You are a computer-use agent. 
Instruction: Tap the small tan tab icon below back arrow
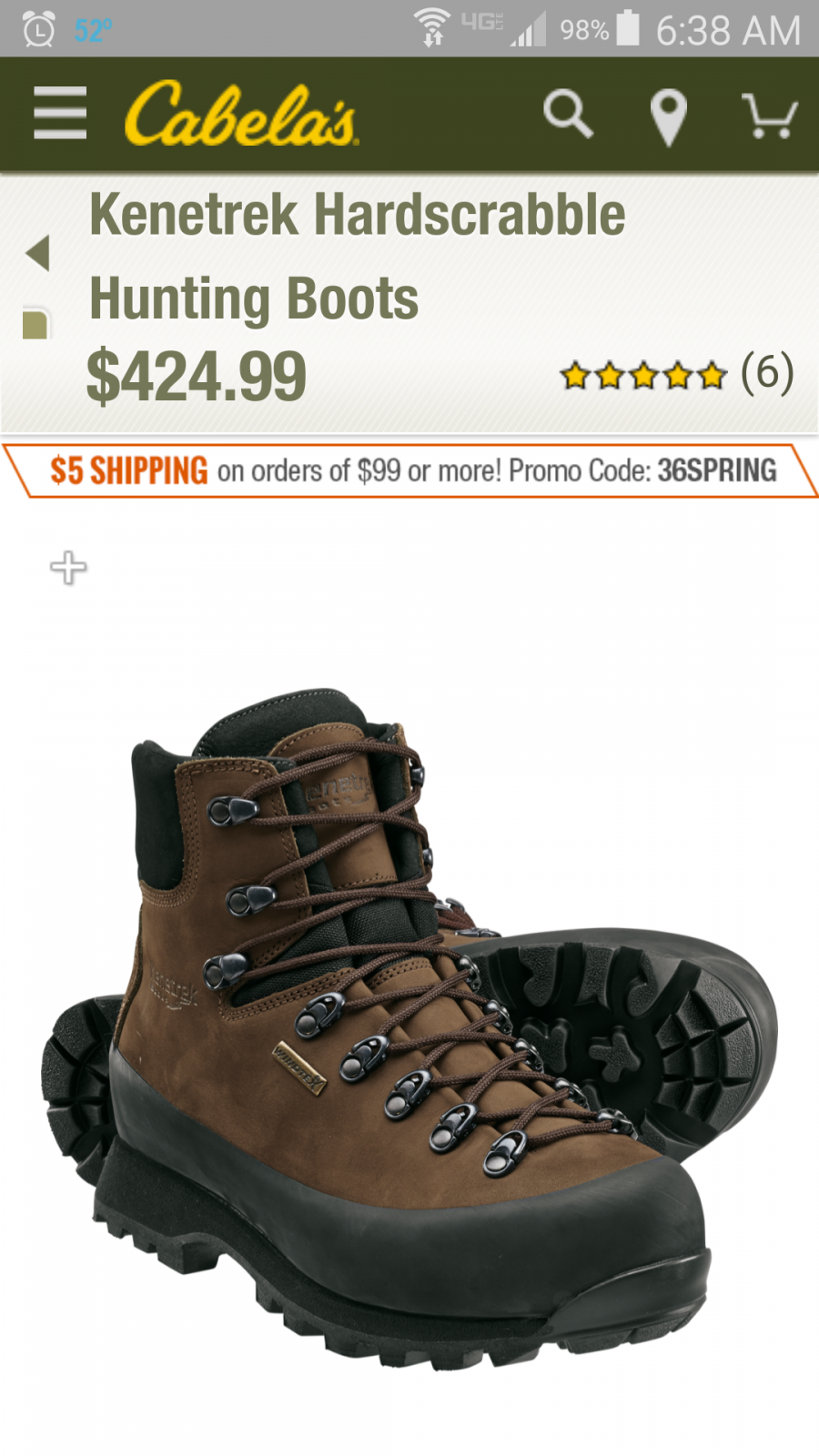(x=35, y=323)
